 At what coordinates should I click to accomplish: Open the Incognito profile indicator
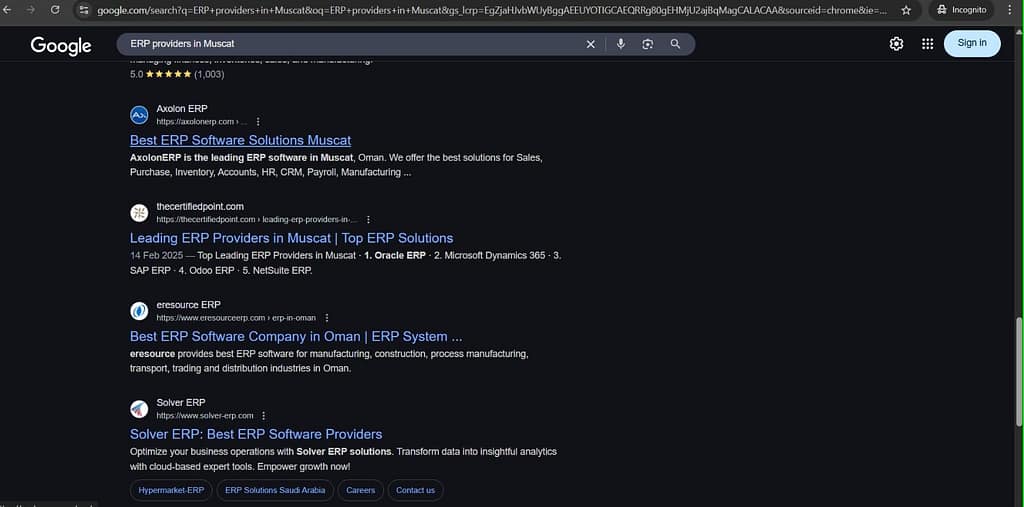(961, 10)
